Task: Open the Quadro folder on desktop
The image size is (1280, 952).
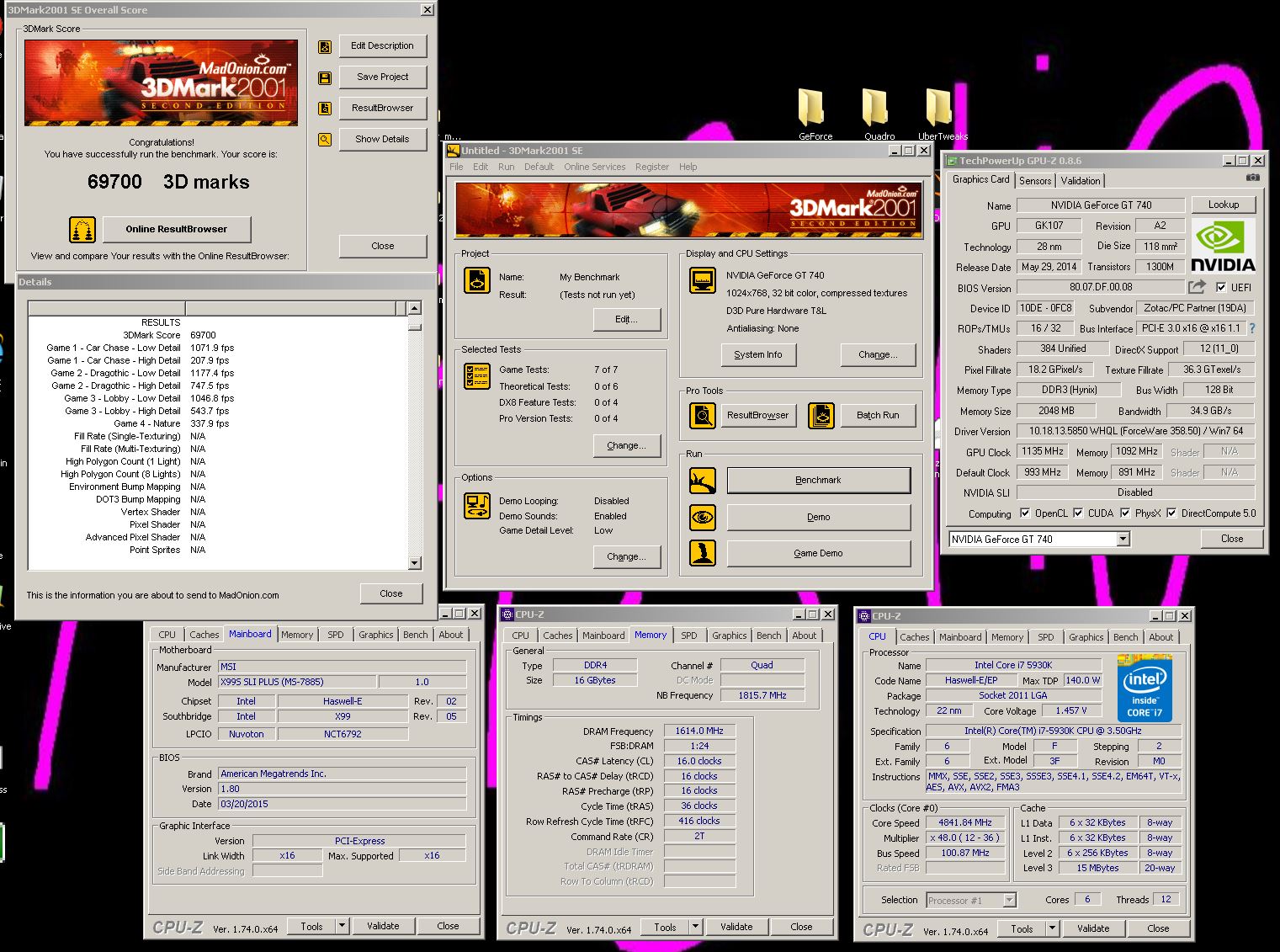Action: click(x=879, y=114)
